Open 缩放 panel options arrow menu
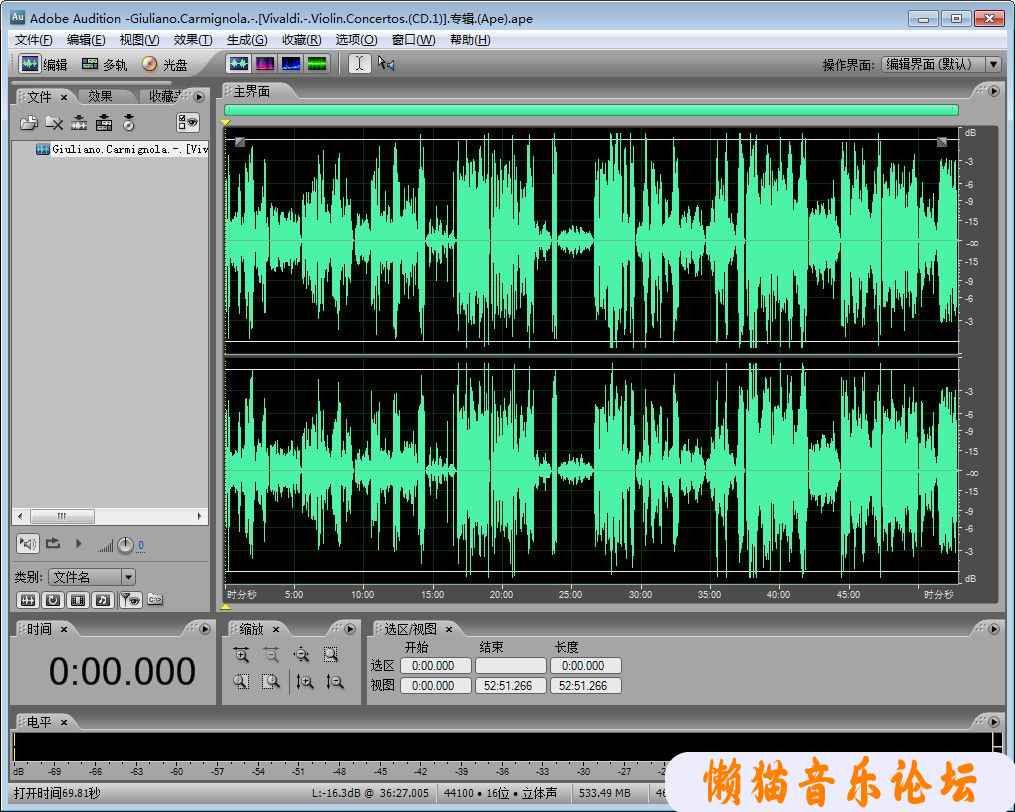Image resolution: width=1015 pixels, height=812 pixels. (350, 629)
